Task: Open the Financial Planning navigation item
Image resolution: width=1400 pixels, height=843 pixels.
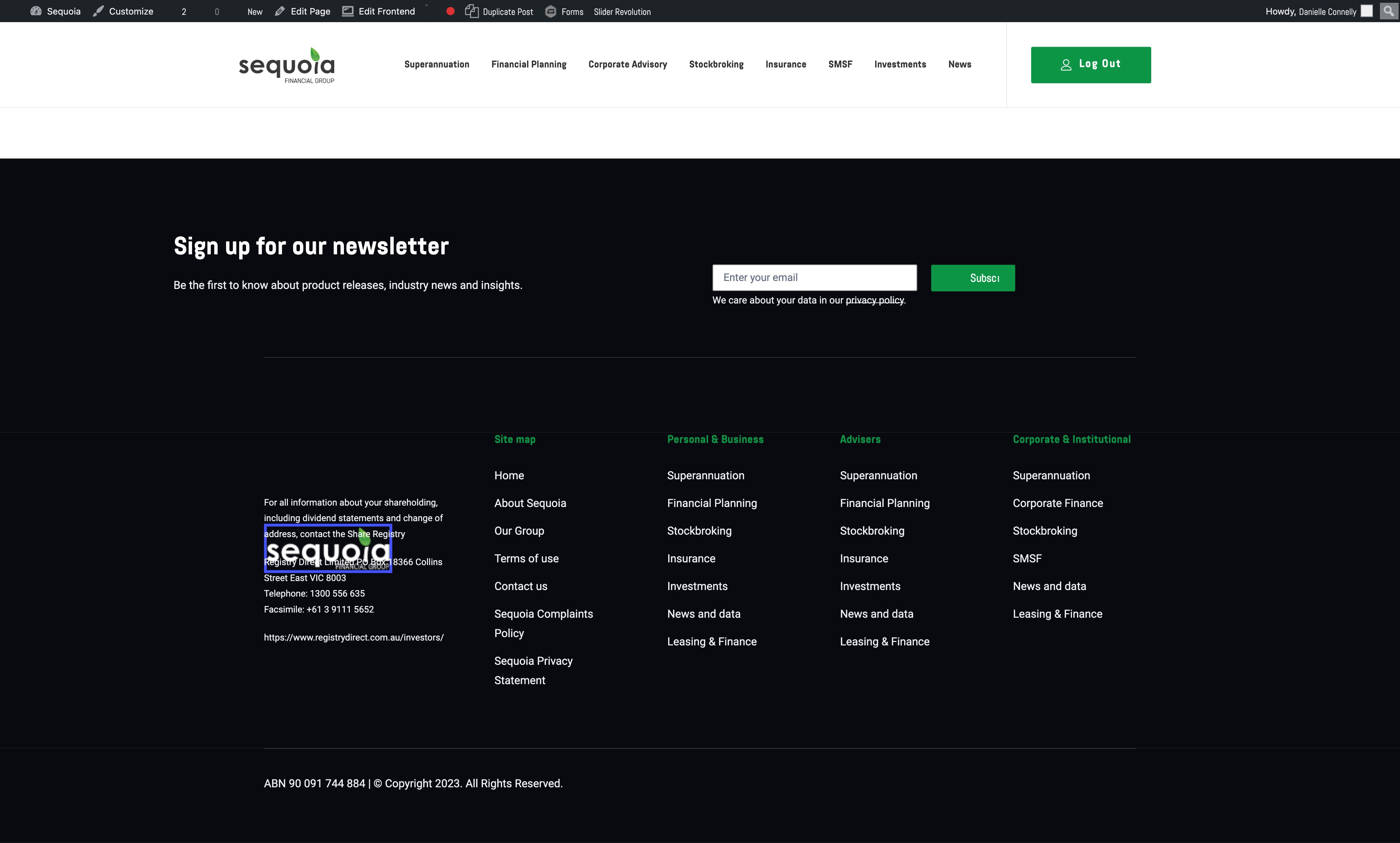Action: 528,64
